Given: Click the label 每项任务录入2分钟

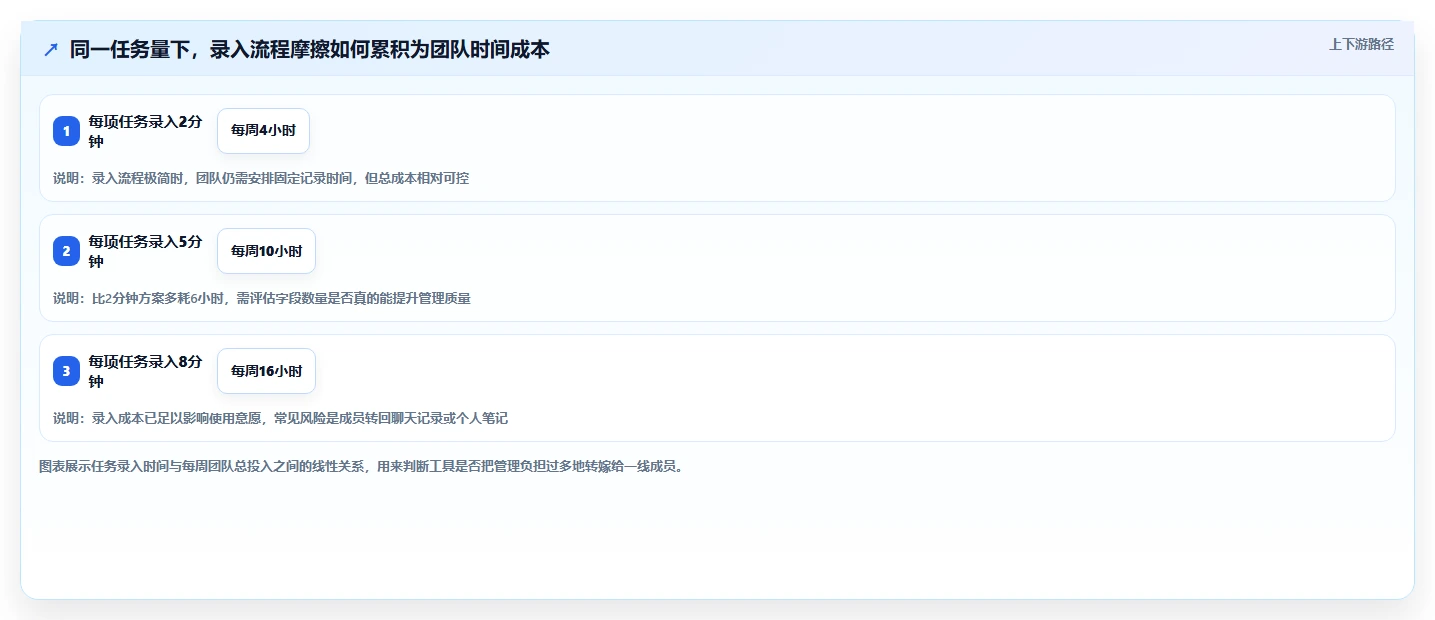Looking at the screenshot, I should click(146, 131).
